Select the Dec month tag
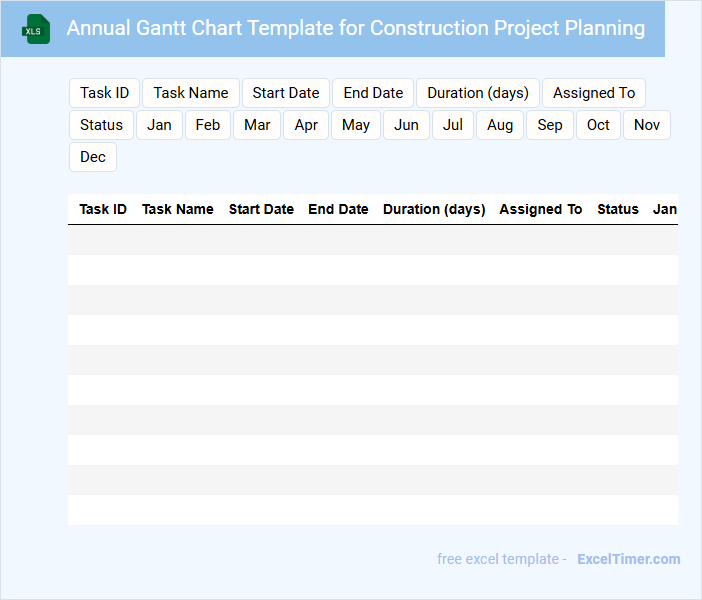 pyautogui.click(x=93, y=157)
